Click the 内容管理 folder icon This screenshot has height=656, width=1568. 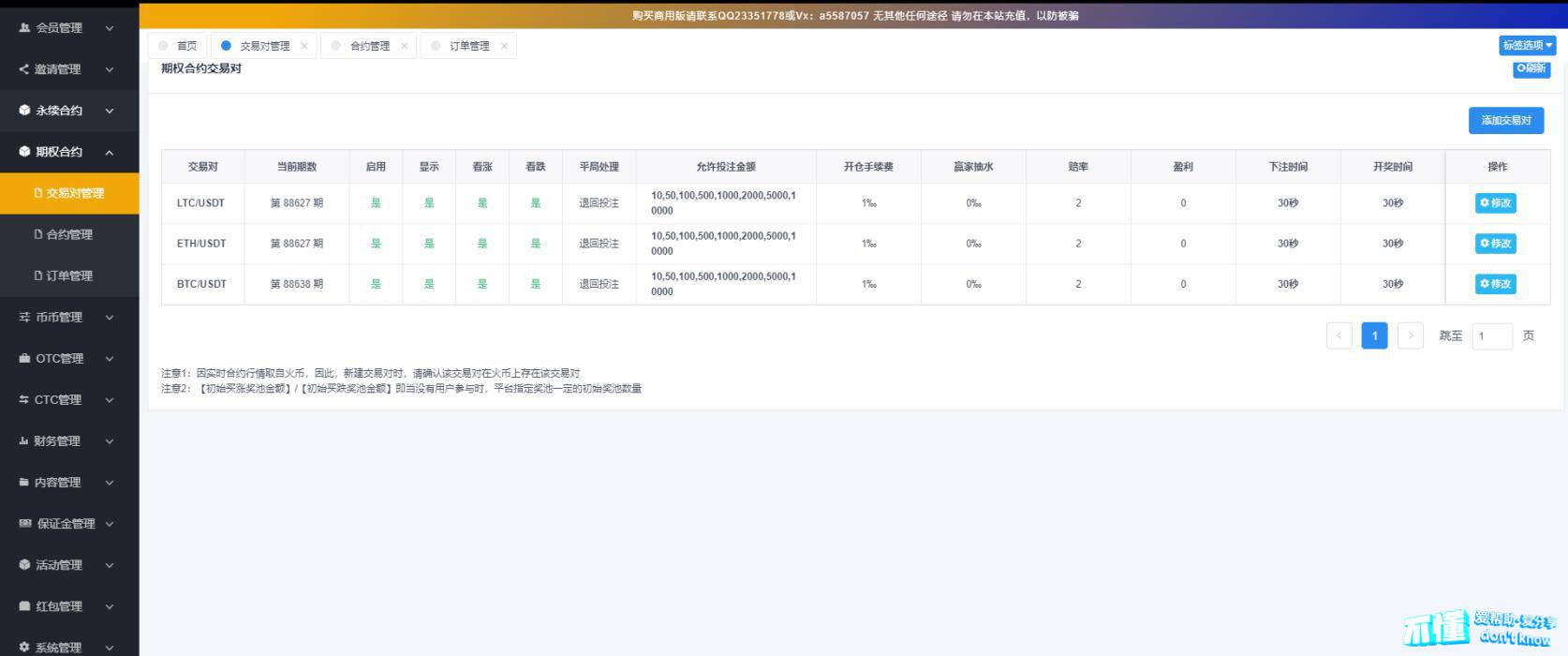pos(24,483)
